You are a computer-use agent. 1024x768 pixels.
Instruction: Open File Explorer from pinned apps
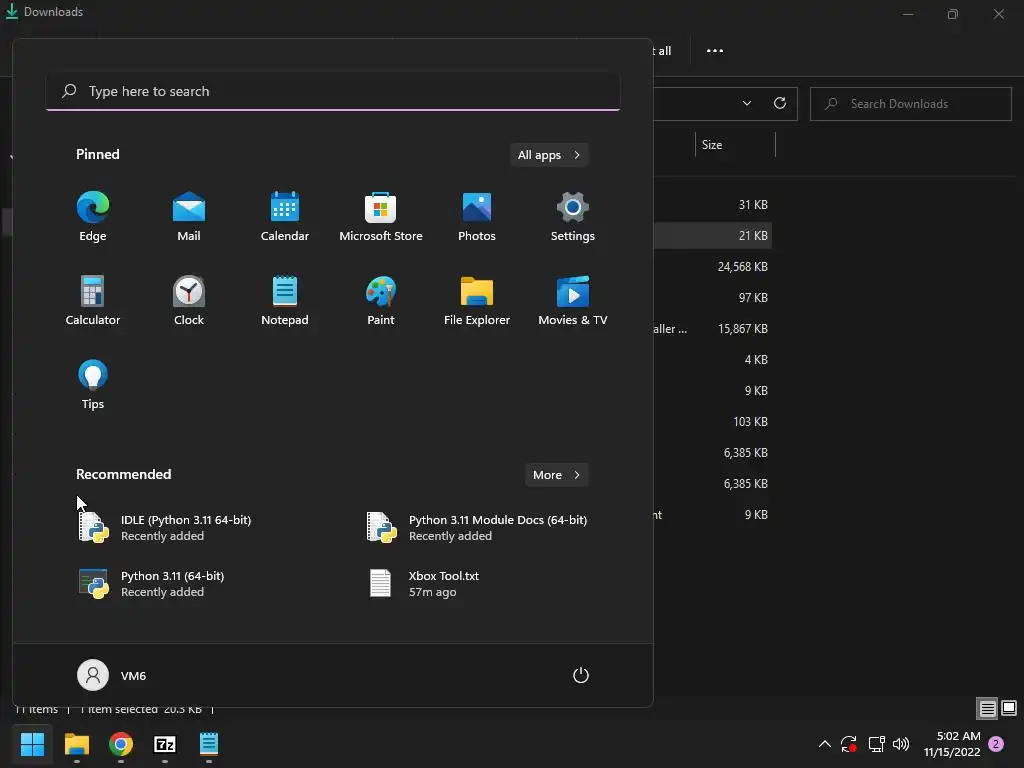coord(477,300)
